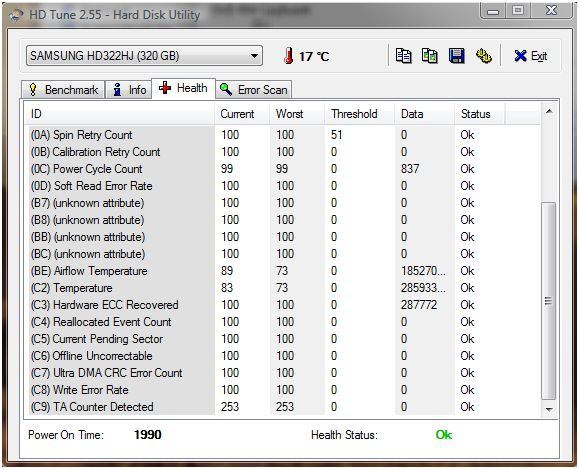This screenshot has width=579, height=469.
Task: Maximize the HD Tune window
Action: point(518,10)
